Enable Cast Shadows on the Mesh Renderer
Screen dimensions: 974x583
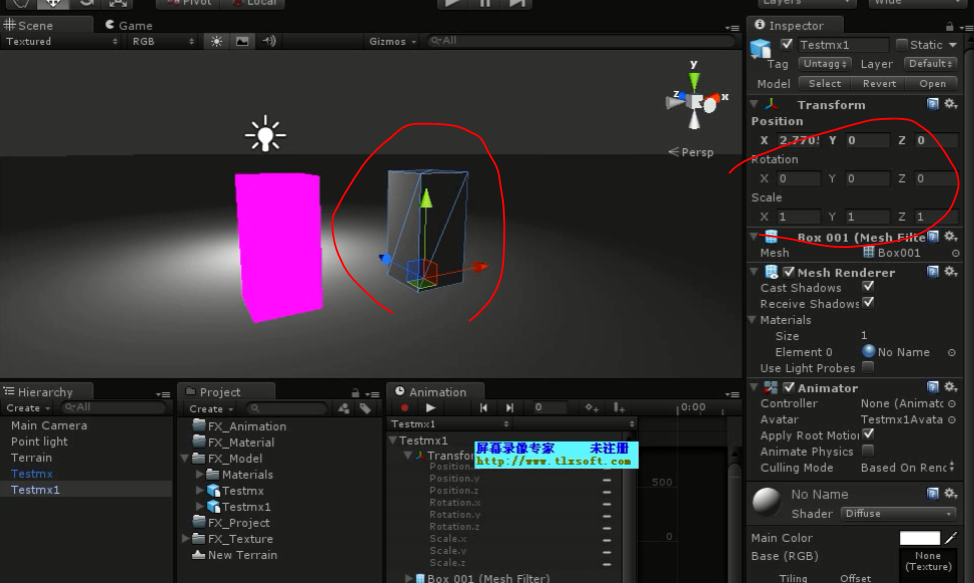[x=866, y=288]
